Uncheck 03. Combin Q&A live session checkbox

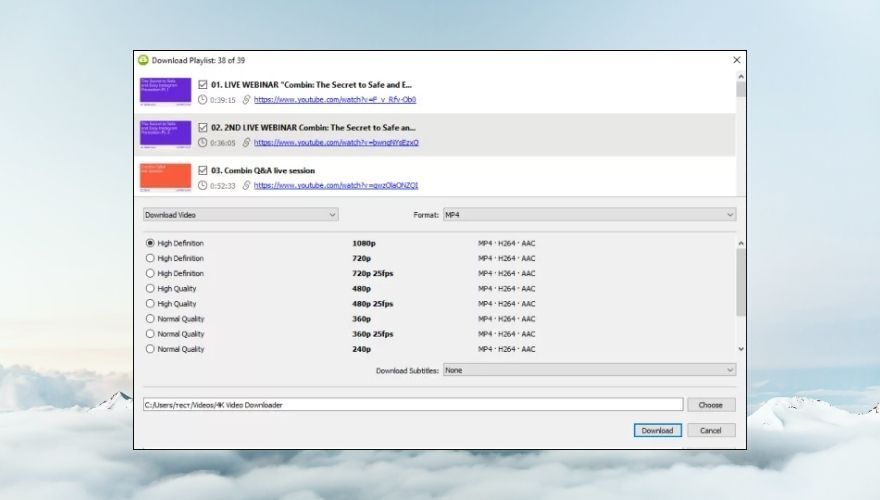[x=203, y=170]
